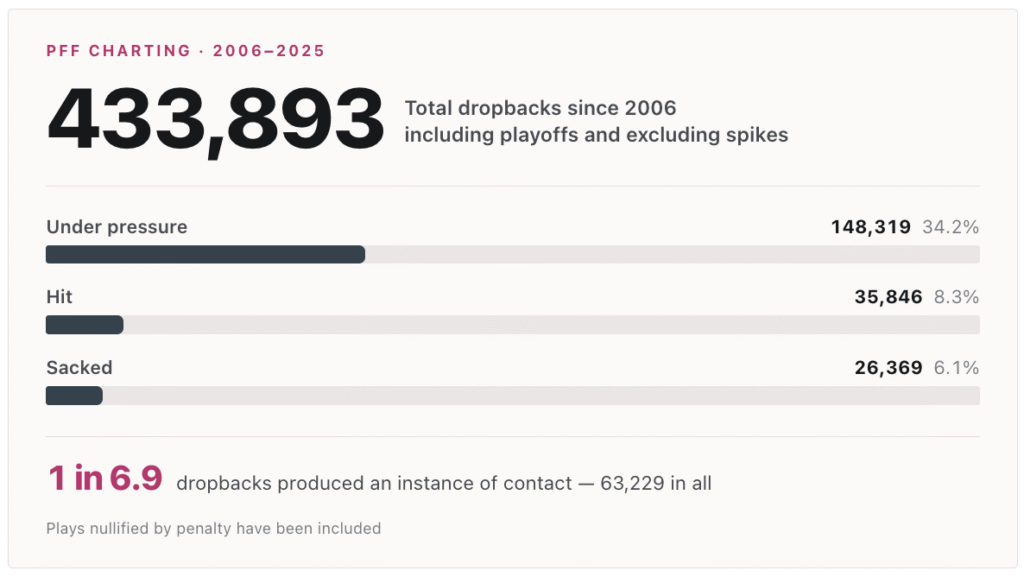Click the 34.2% pressure percentage
The image size is (1024, 577).
(950, 226)
